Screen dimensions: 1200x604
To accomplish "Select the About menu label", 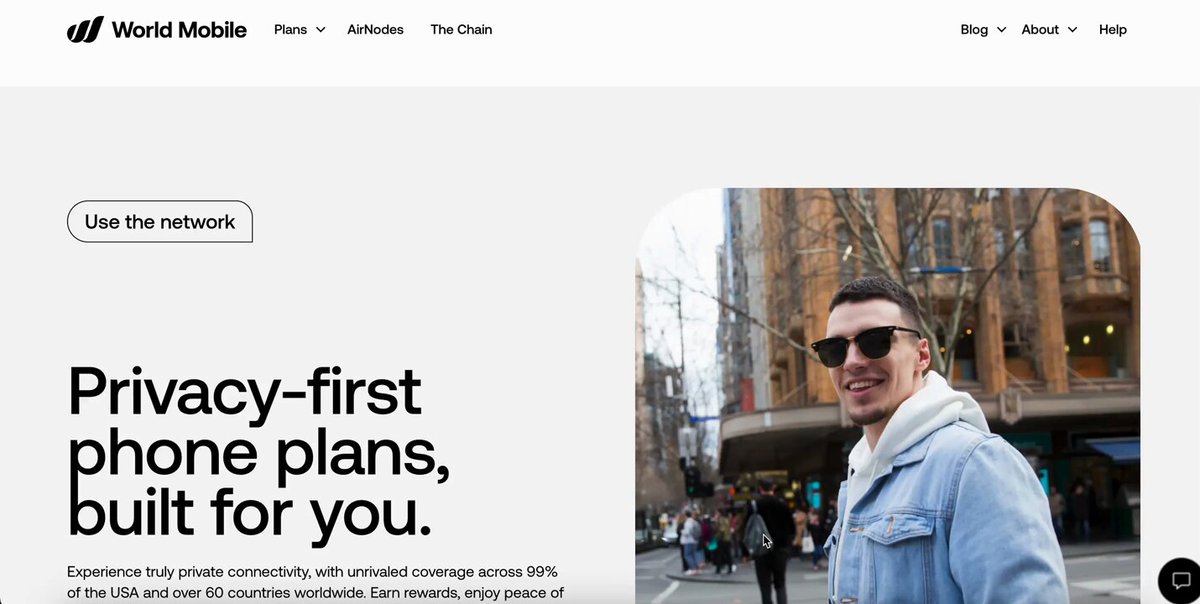I will point(1040,30).
